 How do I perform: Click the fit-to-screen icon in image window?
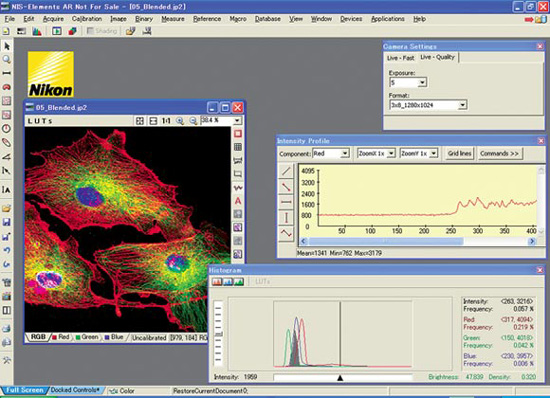pyautogui.click(x=140, y=121)
